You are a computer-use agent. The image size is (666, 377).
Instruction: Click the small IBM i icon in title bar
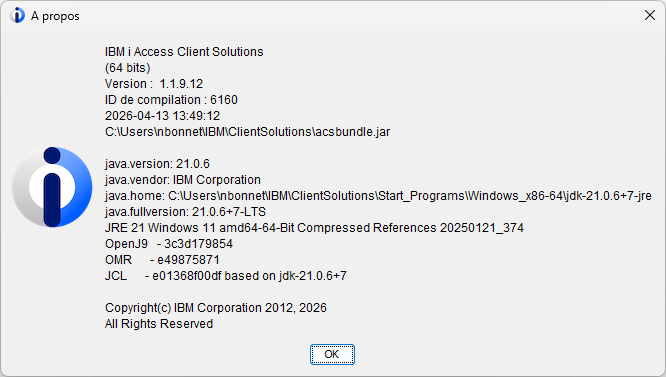17,16
